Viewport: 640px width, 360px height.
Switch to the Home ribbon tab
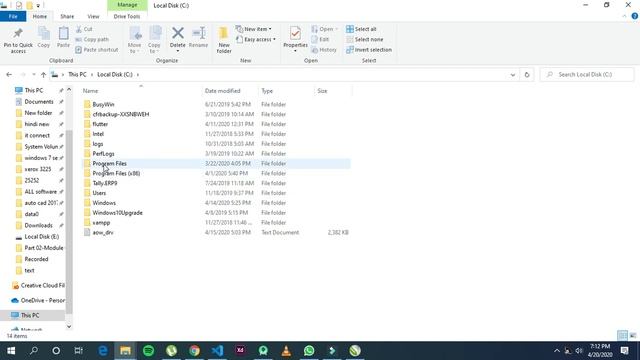40,16
